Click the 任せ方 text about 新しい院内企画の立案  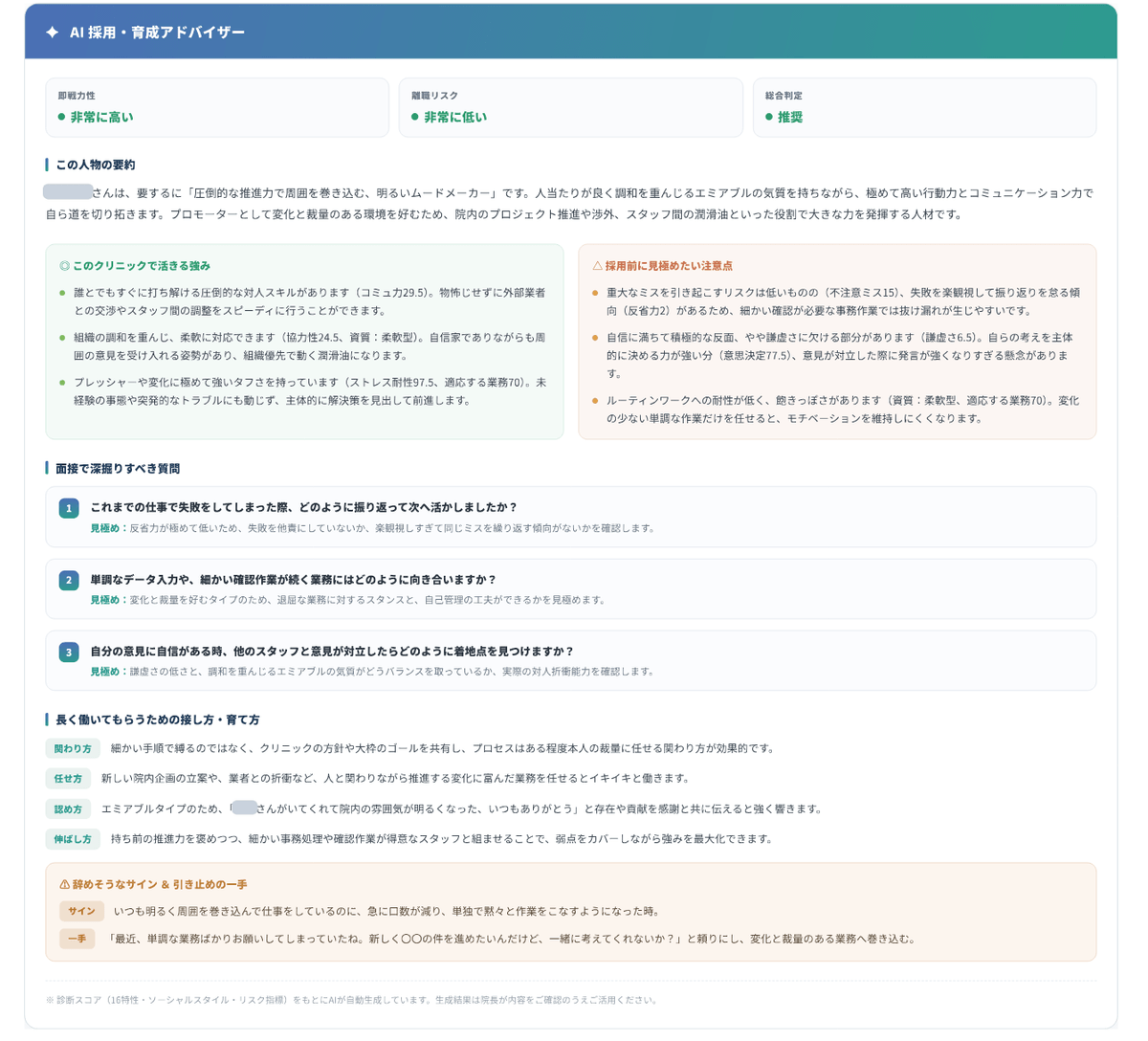click(395, 779)
